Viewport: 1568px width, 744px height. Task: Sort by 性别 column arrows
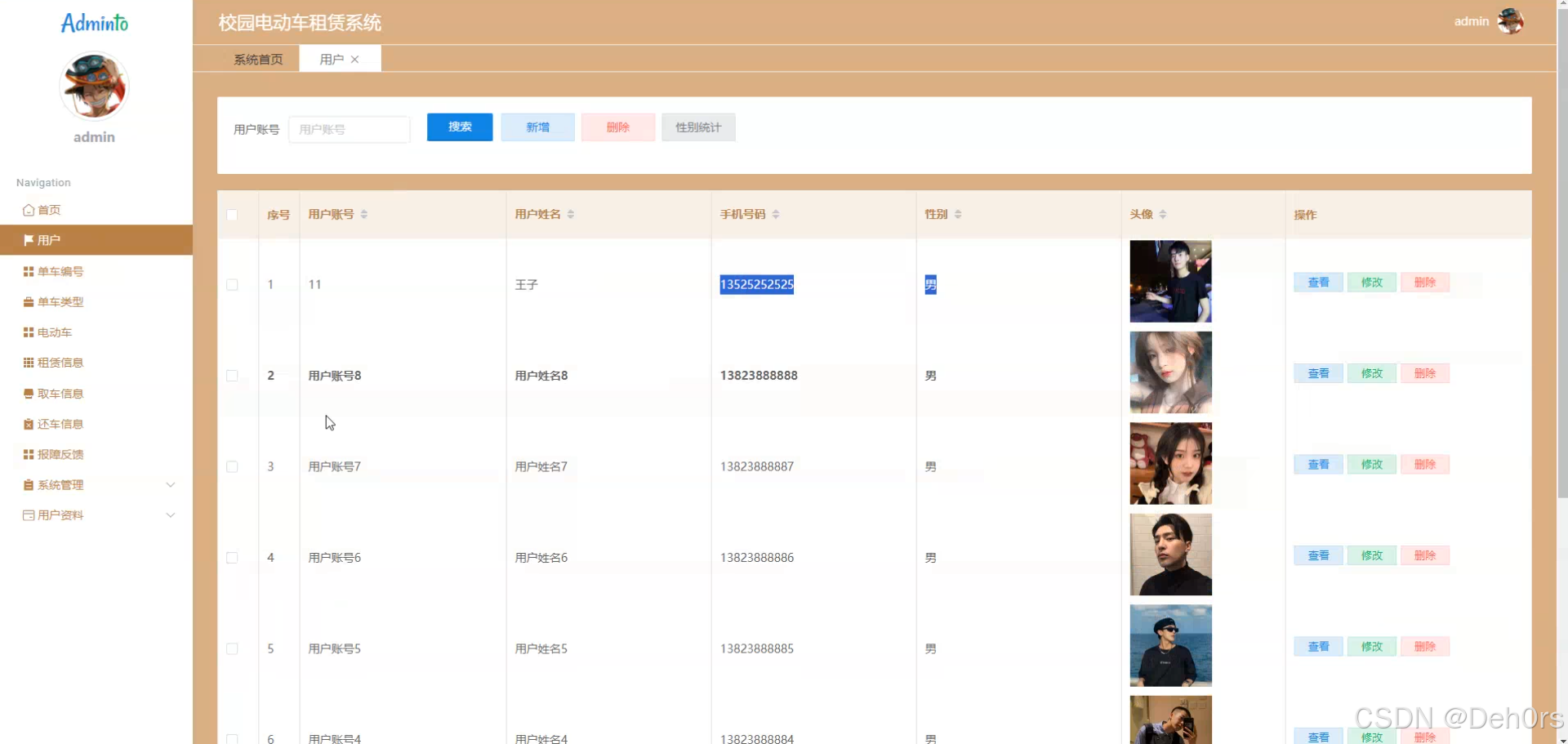958,214
